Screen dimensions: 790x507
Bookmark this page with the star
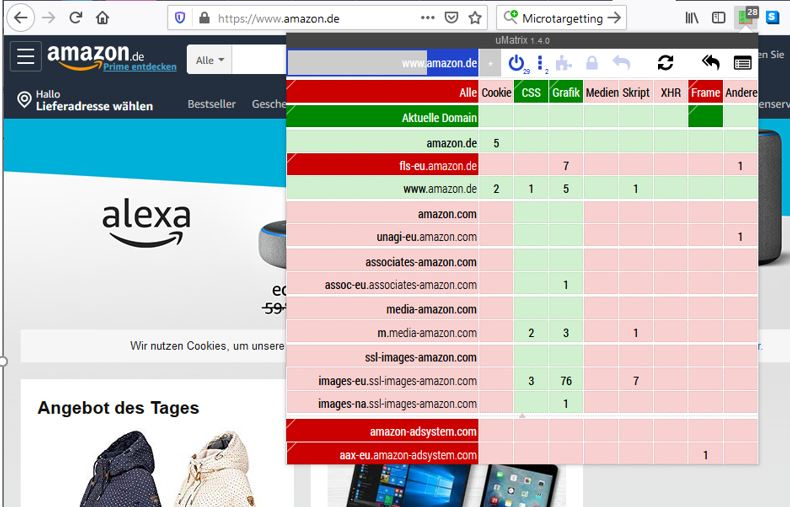click(475, 18)
